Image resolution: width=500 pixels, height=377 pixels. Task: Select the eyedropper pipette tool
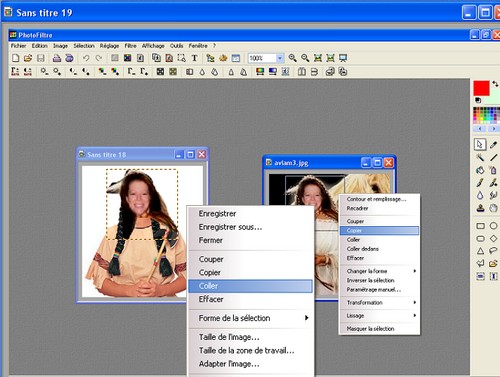[x=493, y=145]
